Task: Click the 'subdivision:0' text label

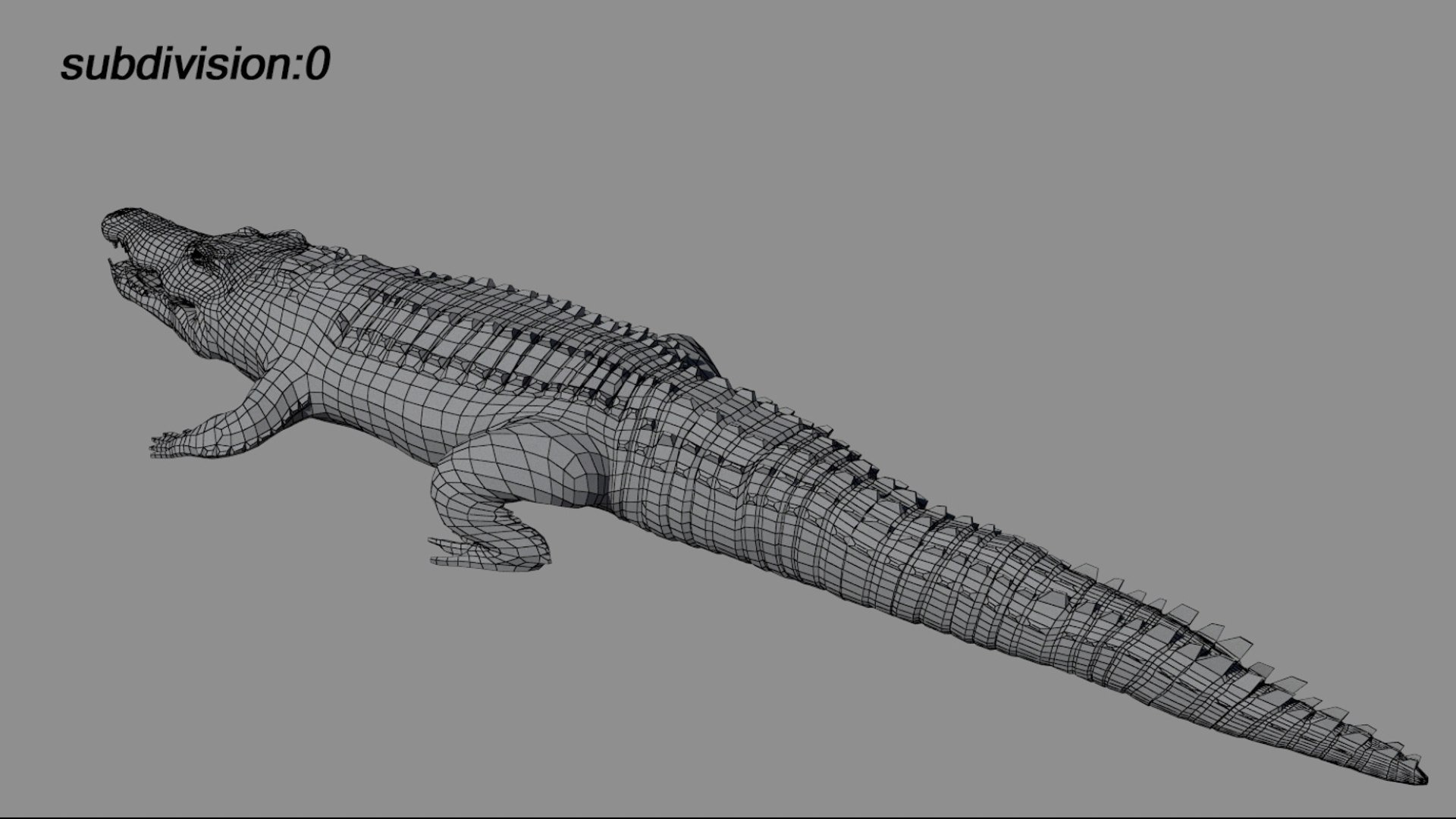Action: click(x=196, y=64)
